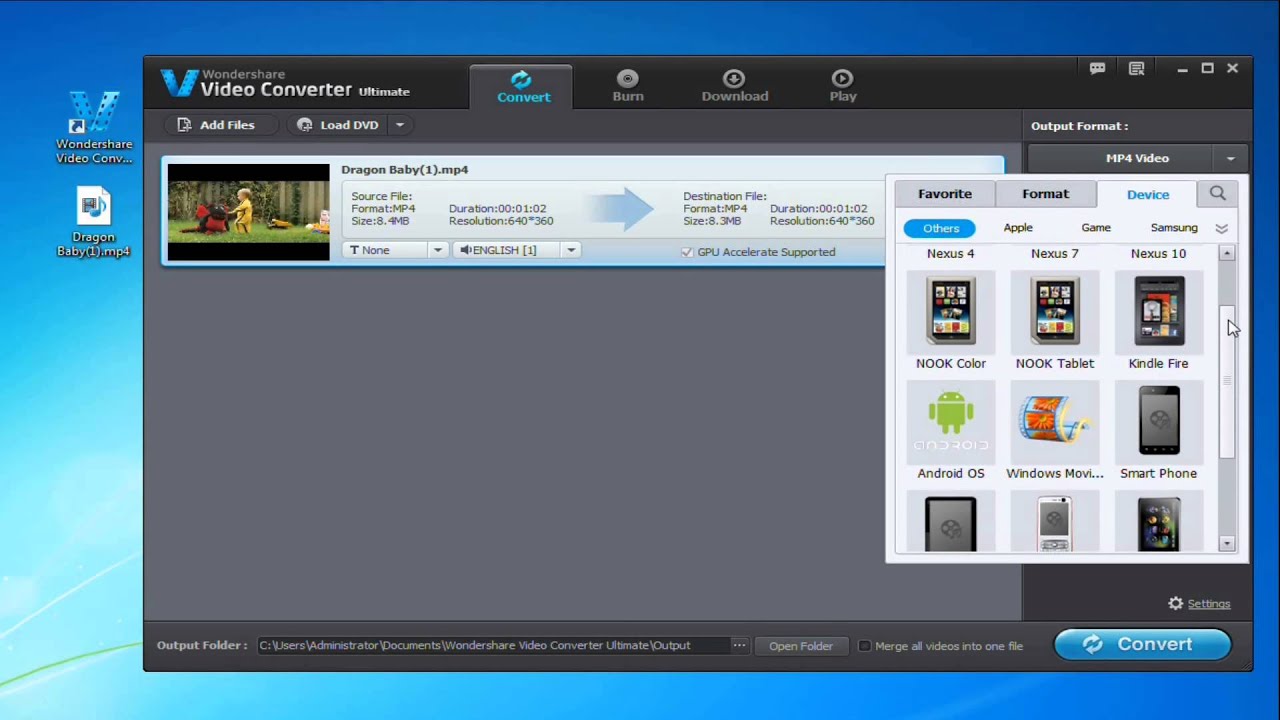
Task: Click the output folder browse ellipsis button
Action: [739, 645]
